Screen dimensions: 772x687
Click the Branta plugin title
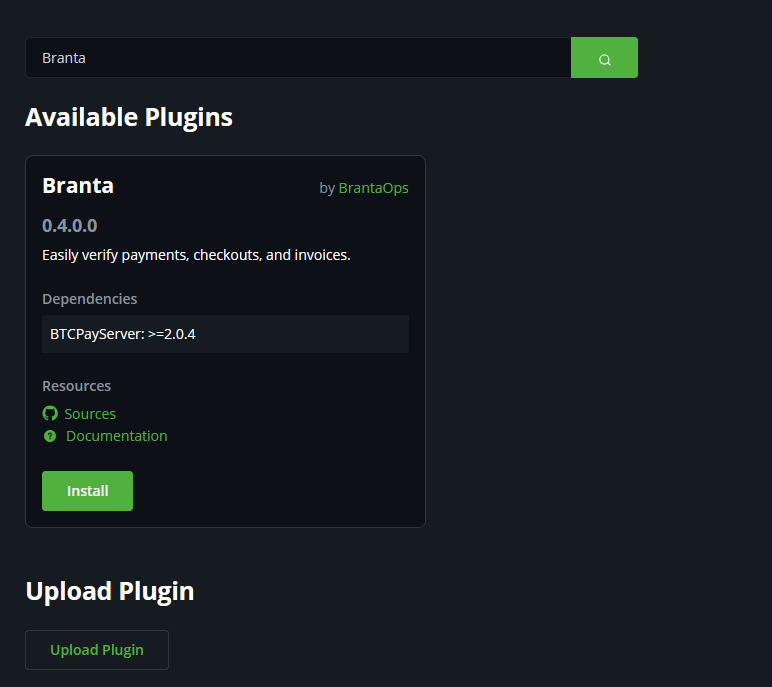click(78, 186)
